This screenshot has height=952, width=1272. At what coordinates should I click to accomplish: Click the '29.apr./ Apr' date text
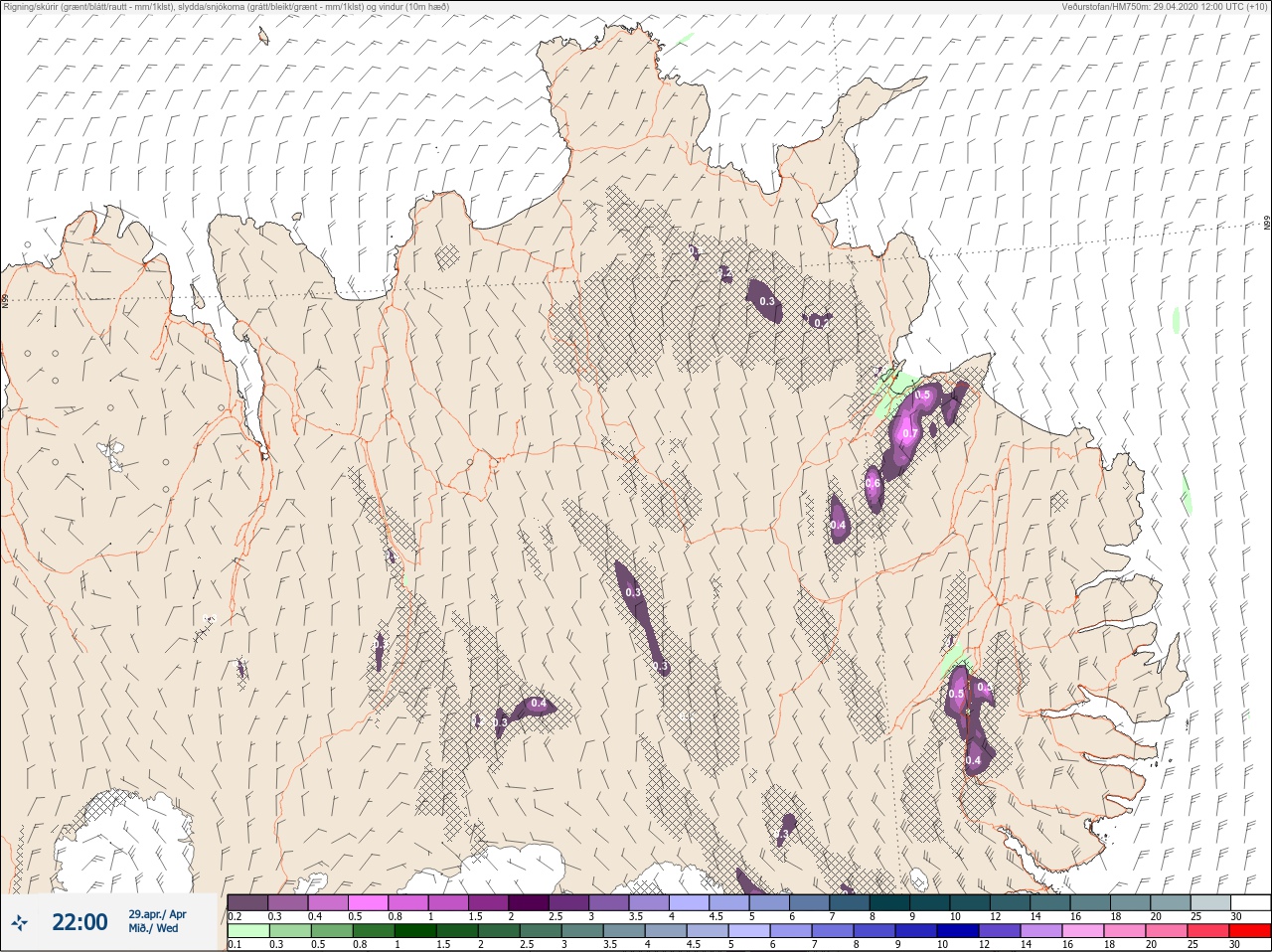[157, 914]
